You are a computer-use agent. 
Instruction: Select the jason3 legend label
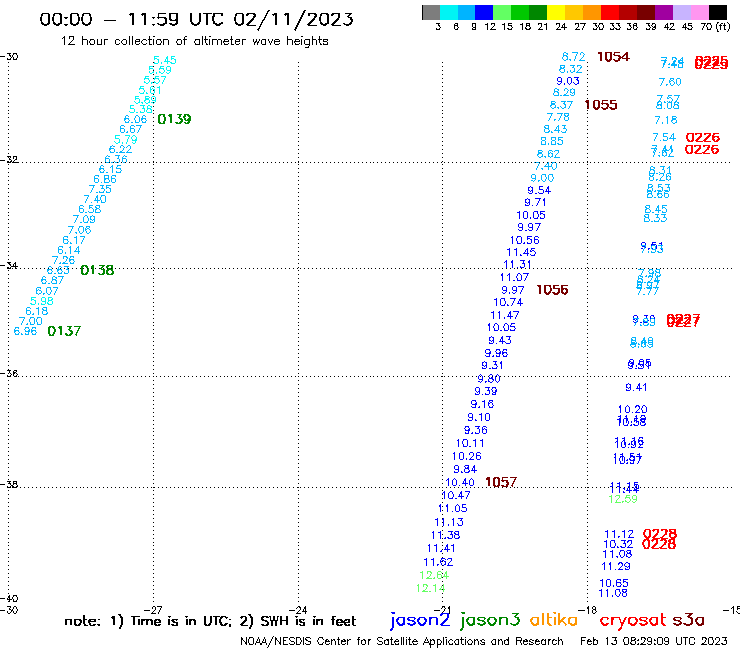[x=490, y=620]
